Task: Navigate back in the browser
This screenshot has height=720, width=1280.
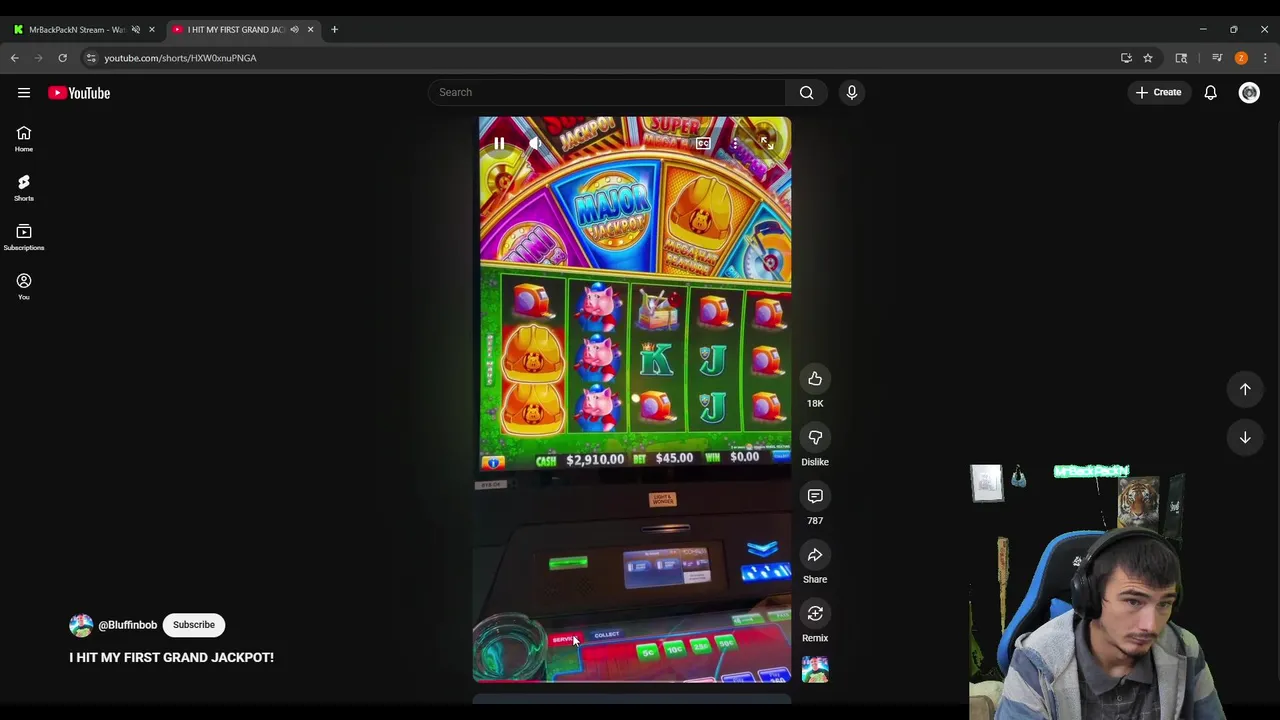Action: point(15,58)
